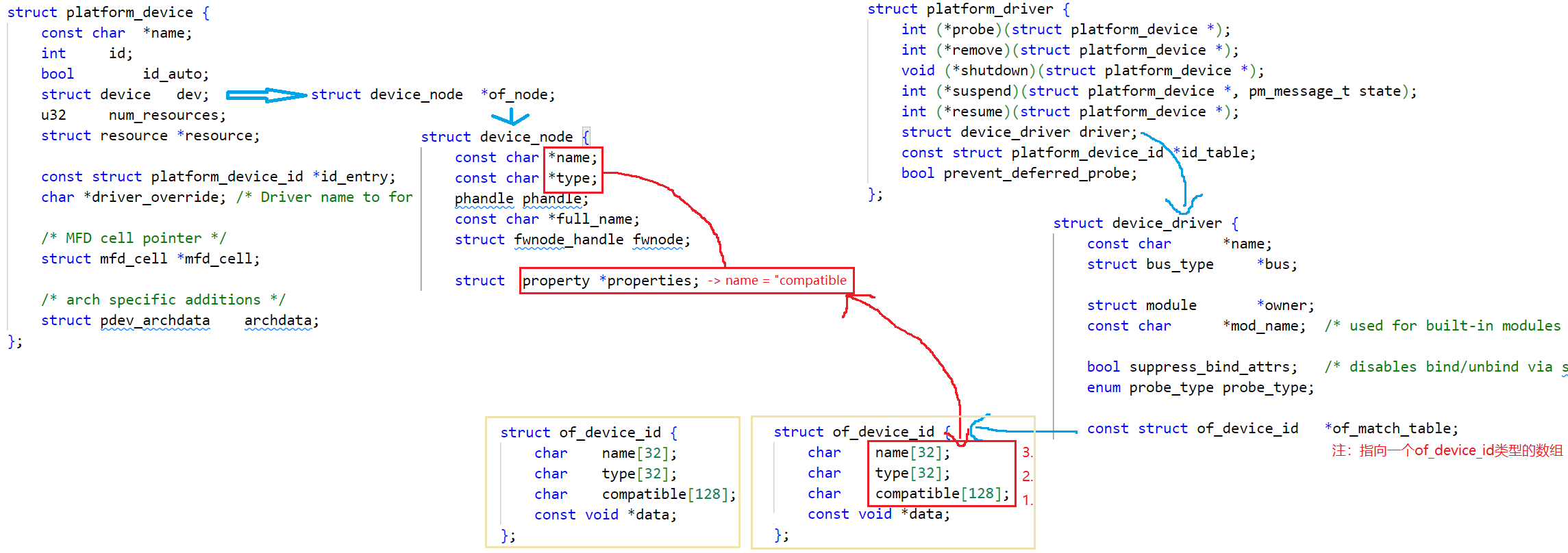The height and width of the screenshot is (553, 1568).
Task: Click red number 2 beside type[32]
Action: click(x=1027, y=476)
